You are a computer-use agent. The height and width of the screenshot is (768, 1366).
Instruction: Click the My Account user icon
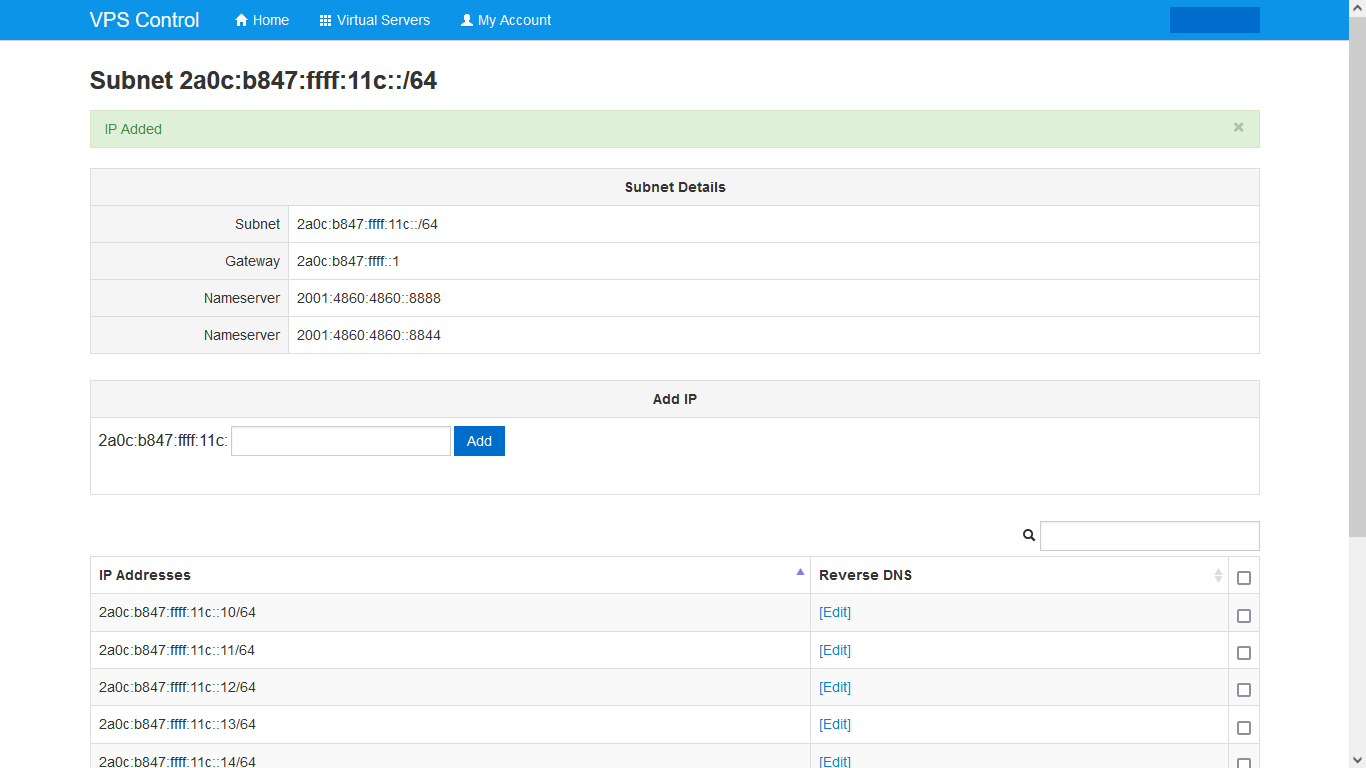466,20
